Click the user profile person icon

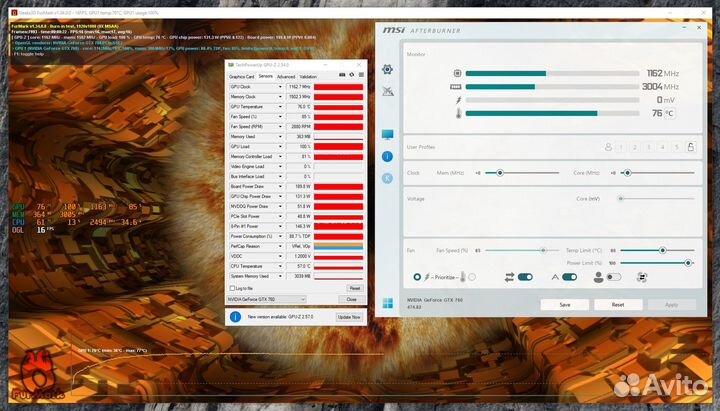click(x=608, y=147)
